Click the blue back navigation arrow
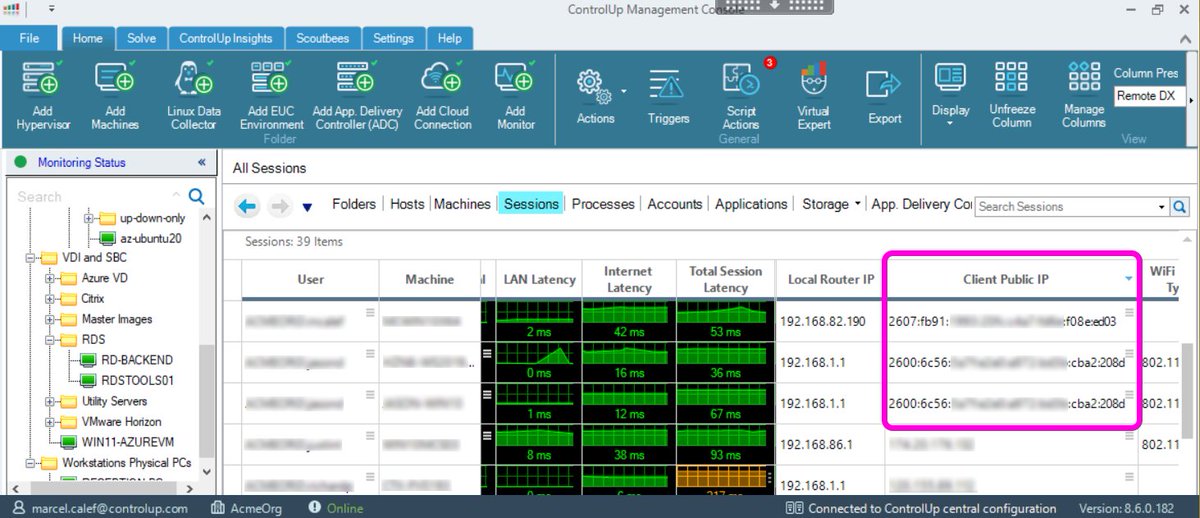1200x518 pixels. (x=247, y=206)
